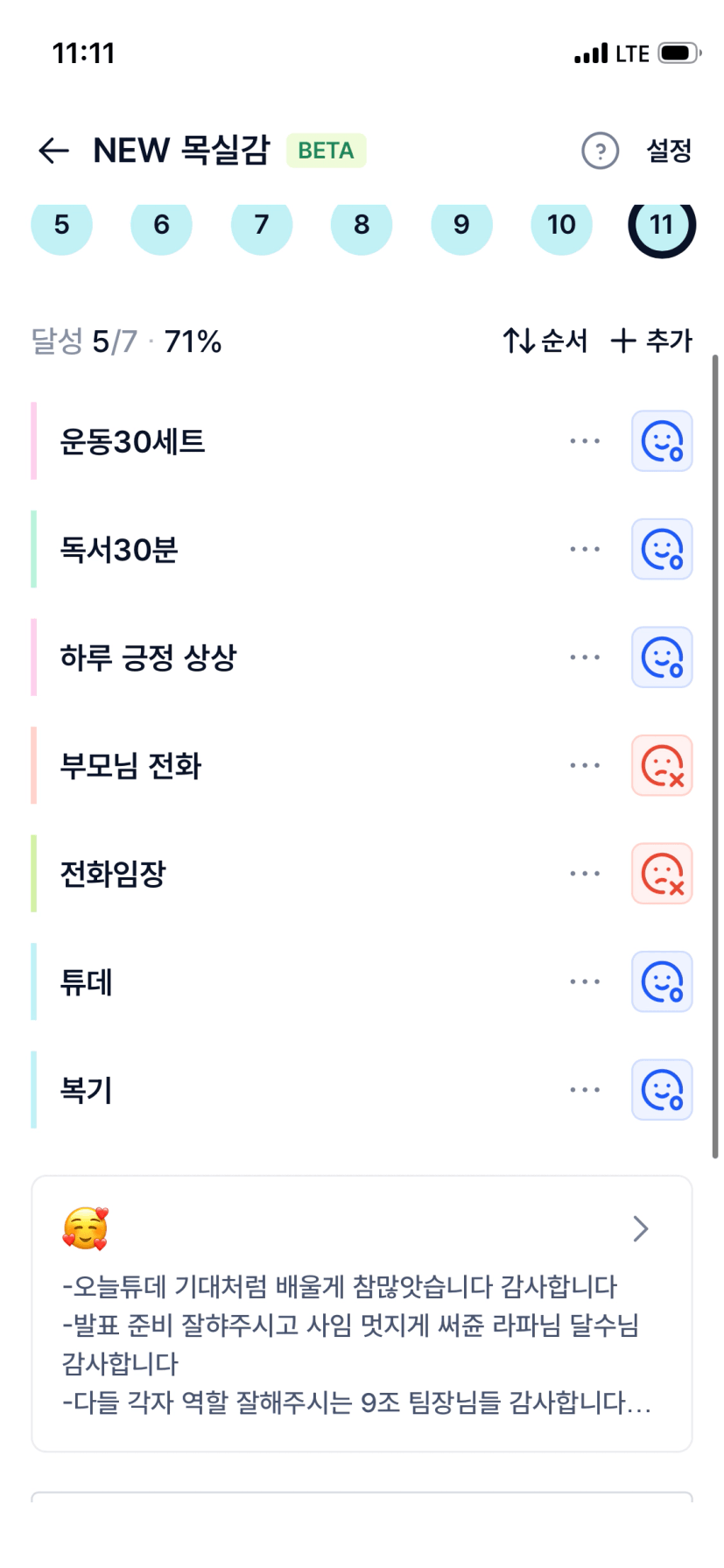The image size is (724, 1568).
Task: Select day 8 in the date strip
Action: [x=362, y=225]
